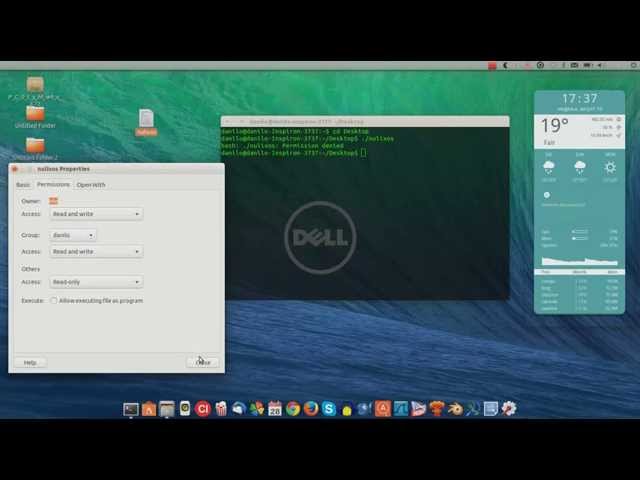Select the "Untitled Folder" desktop icon
The width and height of the screenshot is (640, 480).
(35, 117)
